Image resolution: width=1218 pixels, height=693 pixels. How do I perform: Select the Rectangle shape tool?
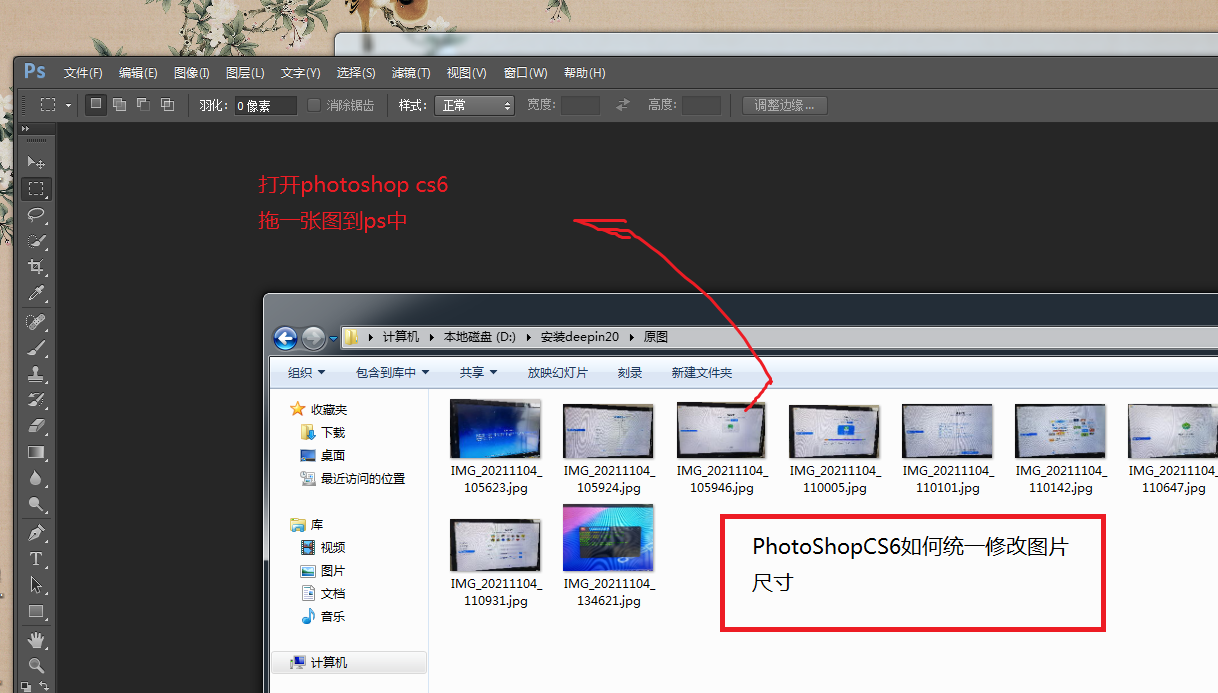(36, 611)
